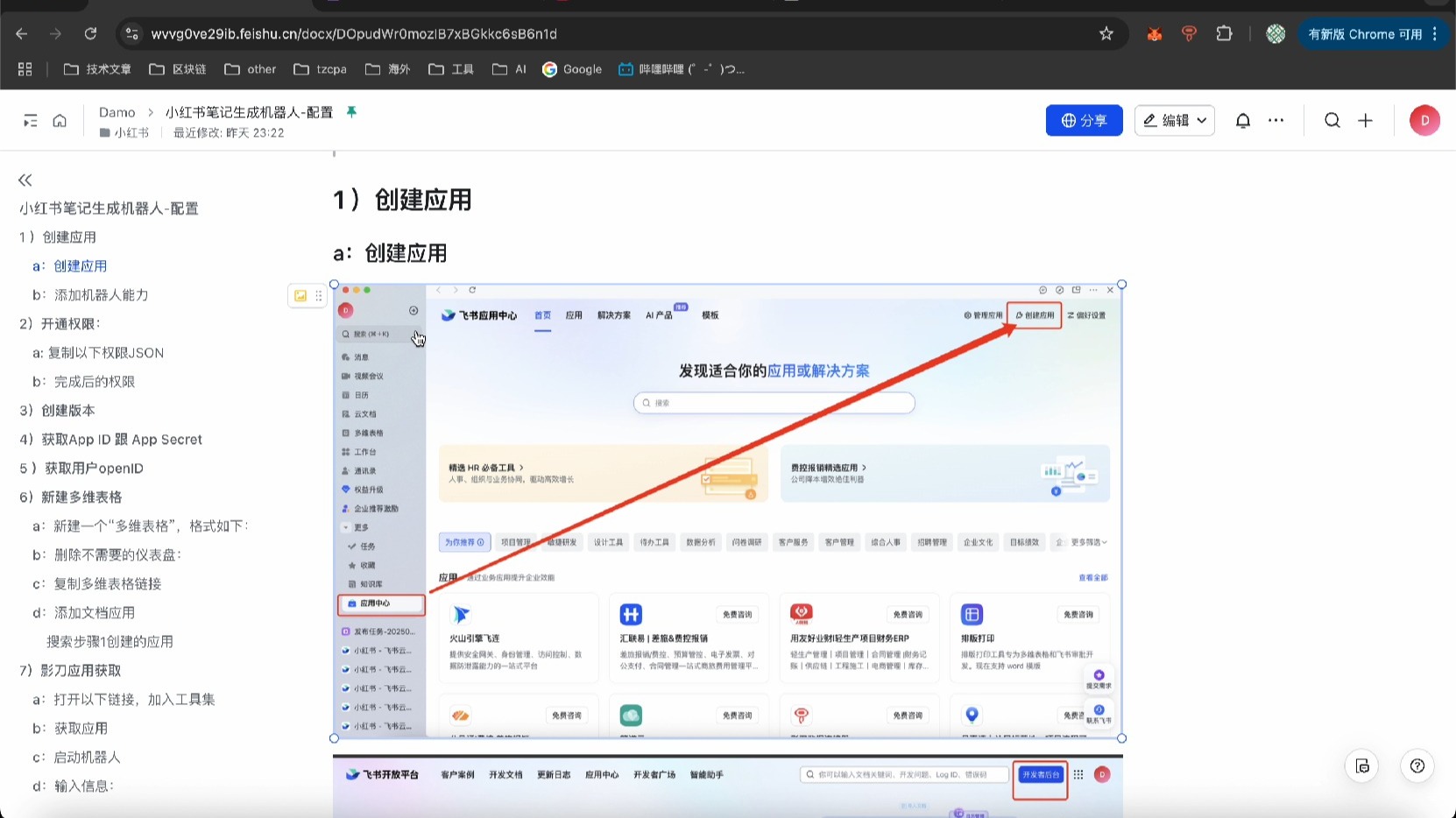Open help via the question mark button
Image resolution: width=1456 pixels, height=818 pixels.
(x=1417, y=765)
